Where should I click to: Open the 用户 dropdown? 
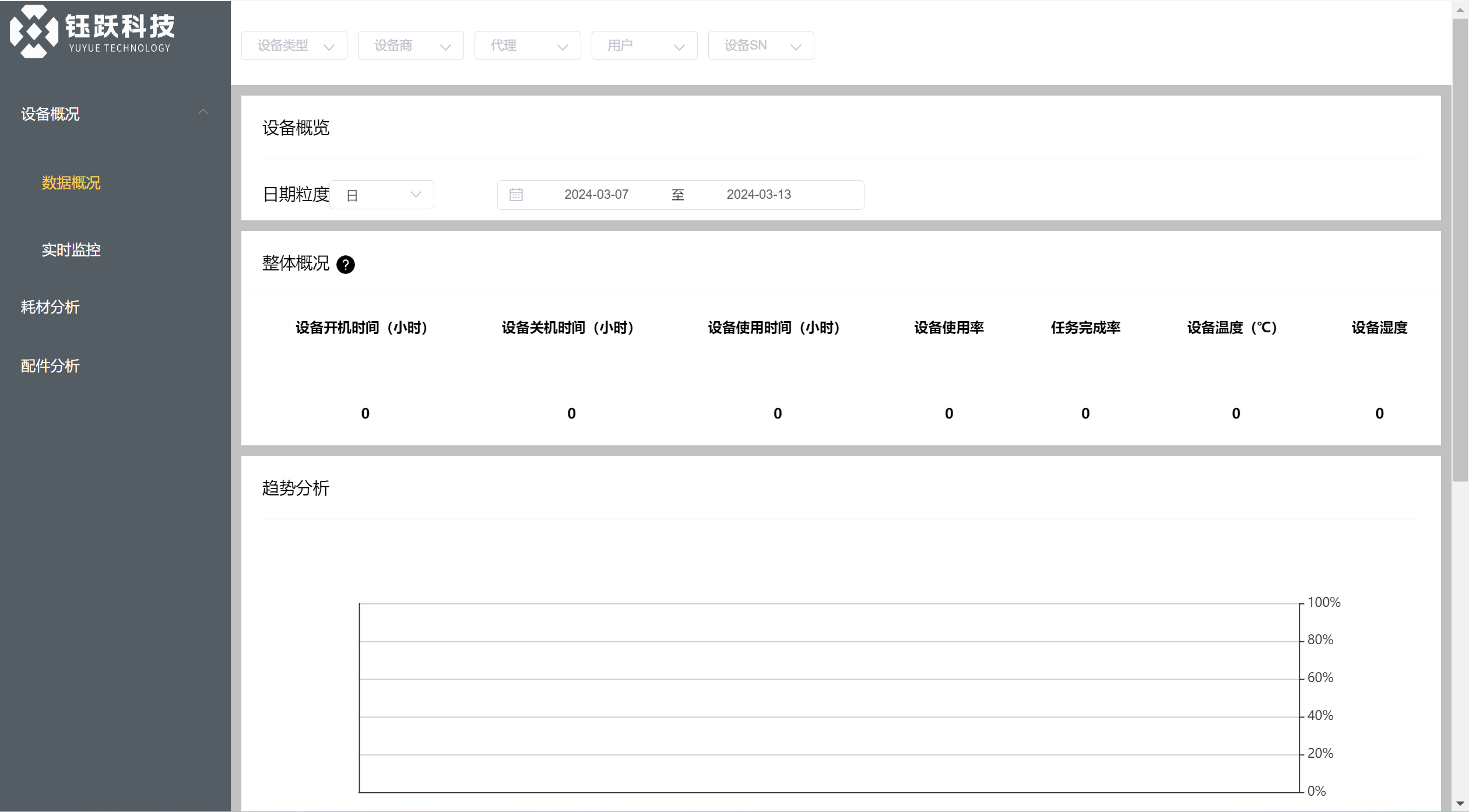click(x=644, y=45)
